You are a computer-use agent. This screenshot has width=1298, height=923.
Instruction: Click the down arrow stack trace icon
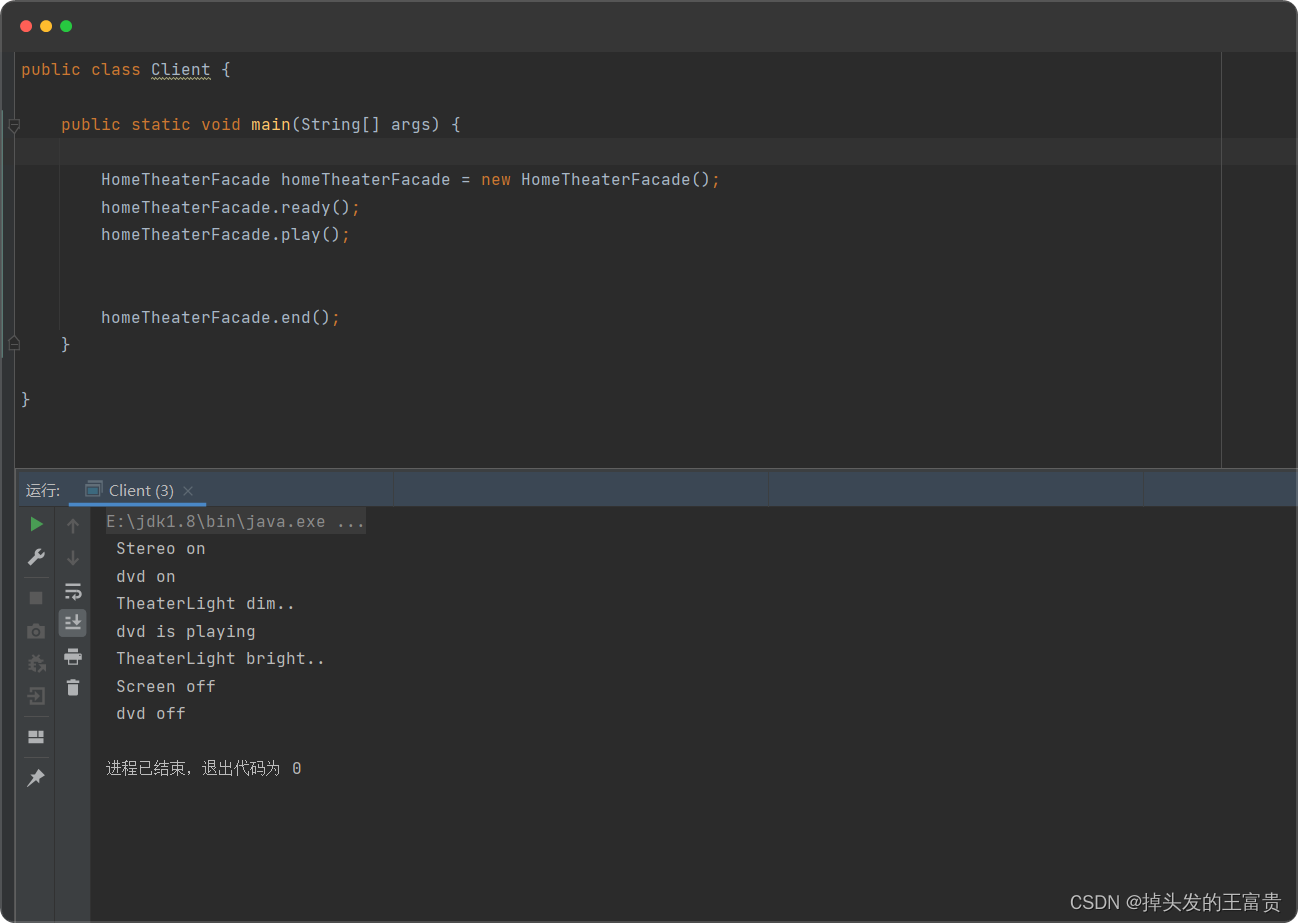(73, 558)
